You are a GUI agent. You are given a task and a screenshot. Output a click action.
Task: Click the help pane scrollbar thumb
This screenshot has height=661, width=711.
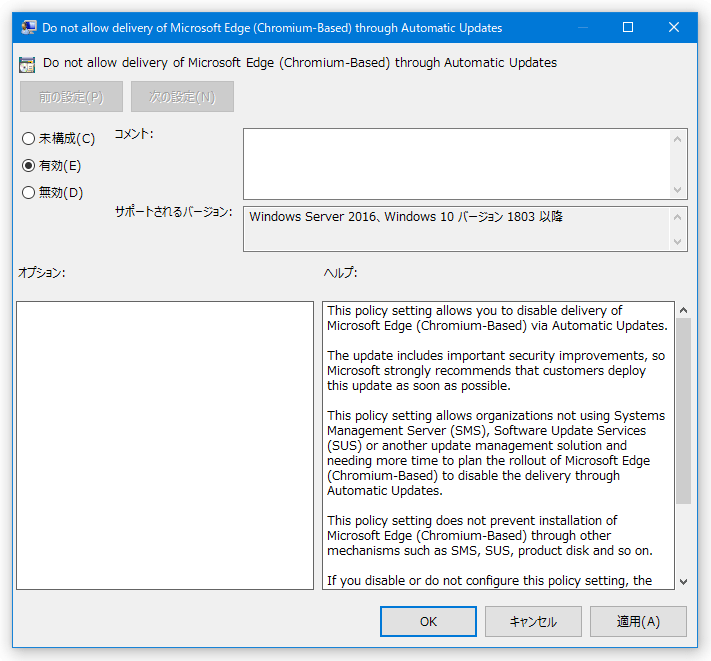click(684, 411)
